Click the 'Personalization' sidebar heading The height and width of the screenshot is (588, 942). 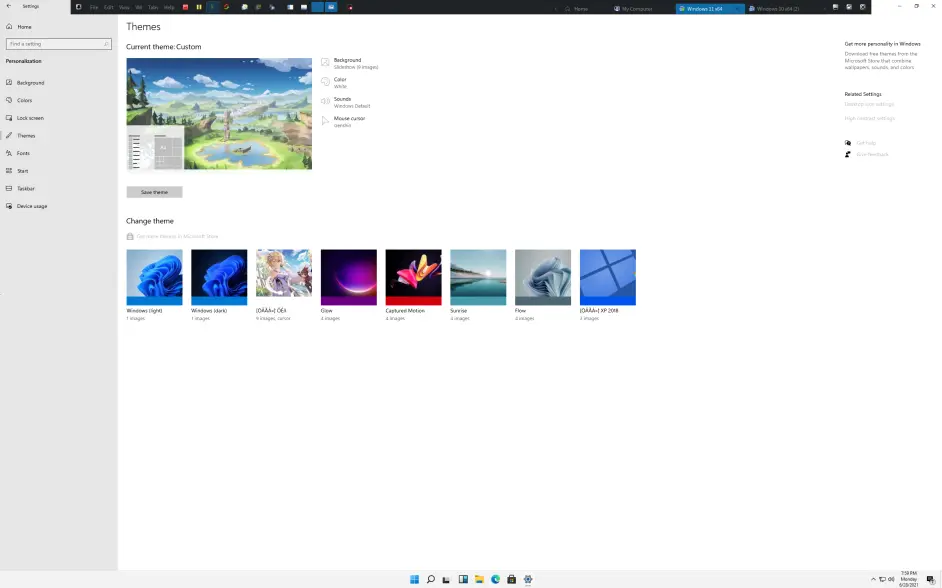[23, 61]
